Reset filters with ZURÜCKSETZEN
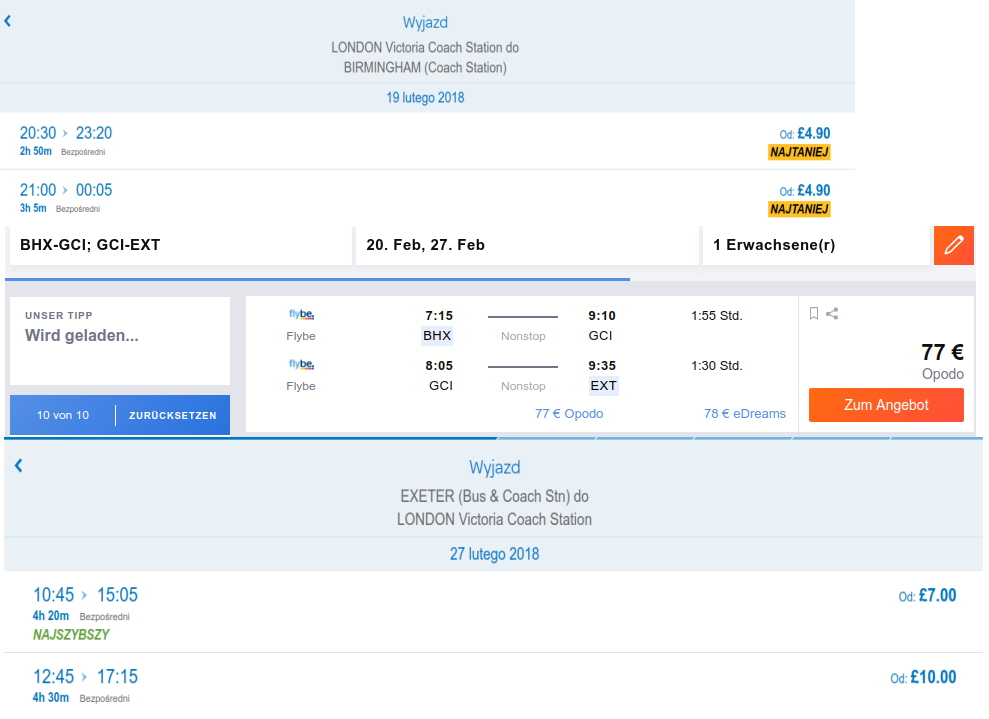Viewport: 989px width, 719px height. click(x=172, y=416)
